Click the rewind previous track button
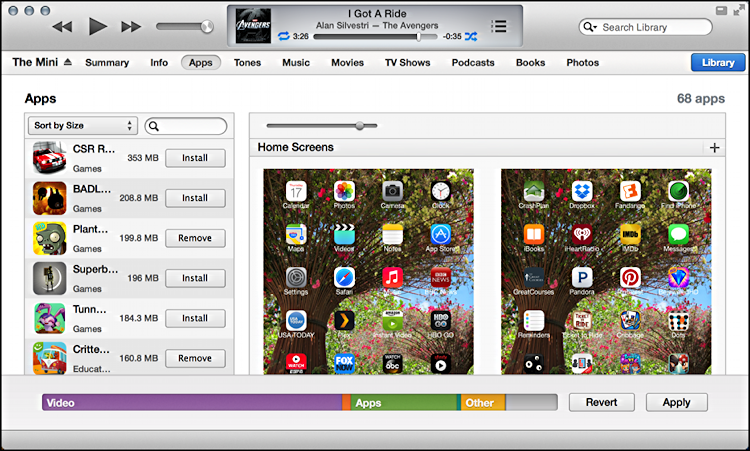The height and width of the screenshot is (451, 750). pos(62,27)
